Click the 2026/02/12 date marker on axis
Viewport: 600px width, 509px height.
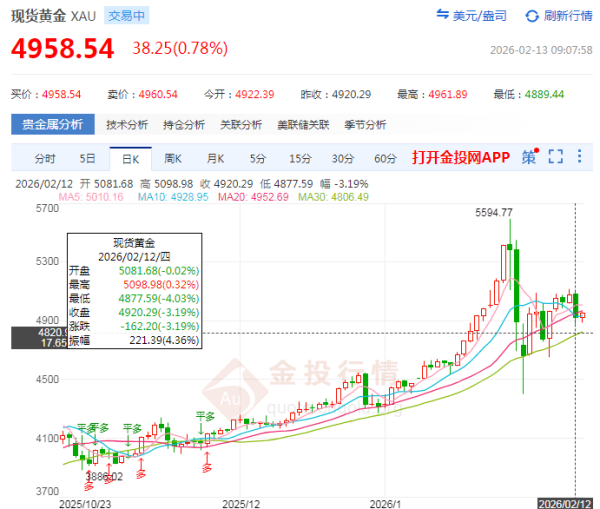tap(565, 504)
